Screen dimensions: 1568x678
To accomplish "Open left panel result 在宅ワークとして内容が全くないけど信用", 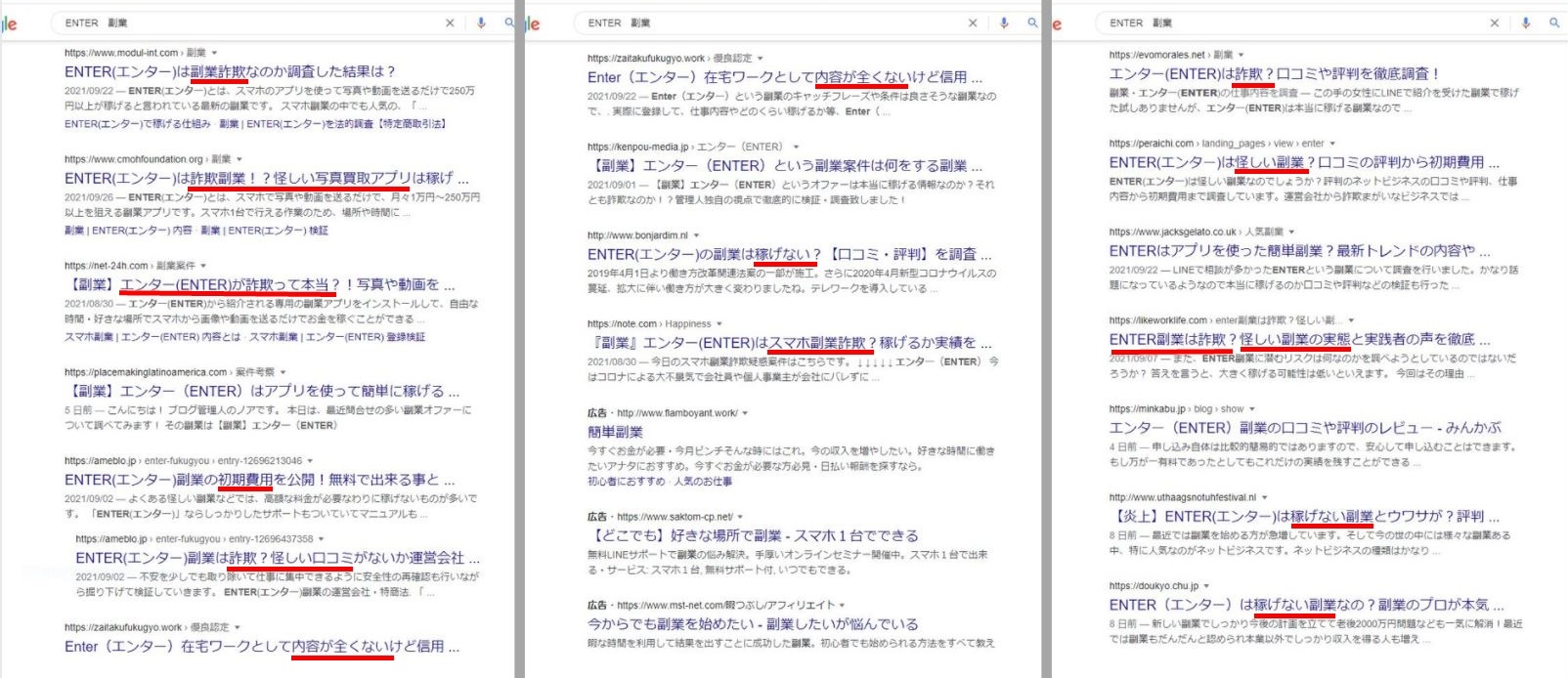I will coord(262,647).
